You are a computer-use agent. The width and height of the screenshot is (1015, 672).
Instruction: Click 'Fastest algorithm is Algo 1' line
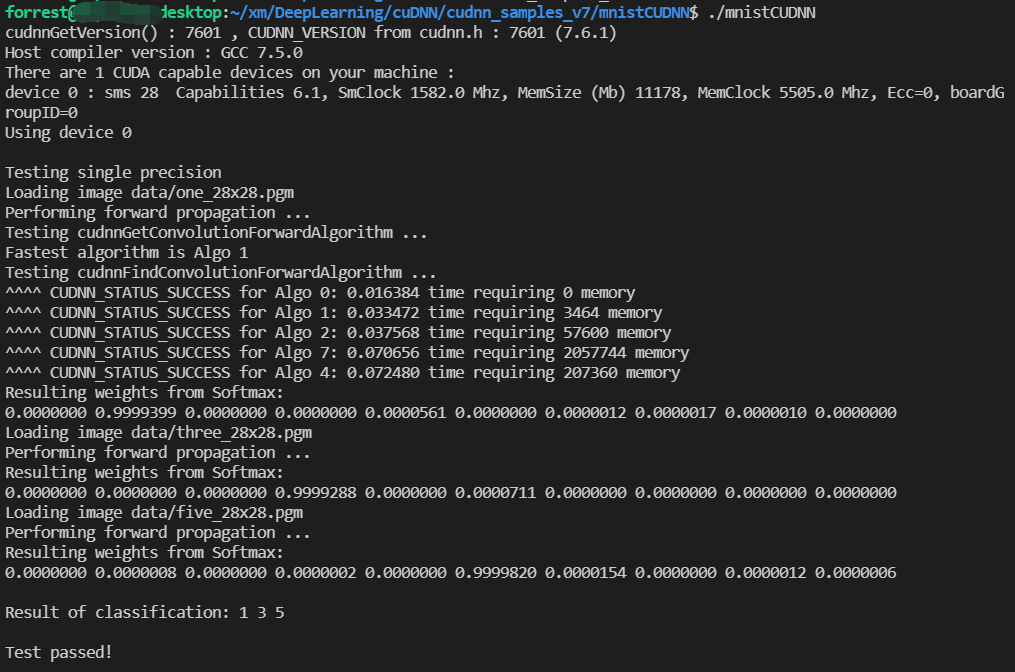click(x=127, y=253)
